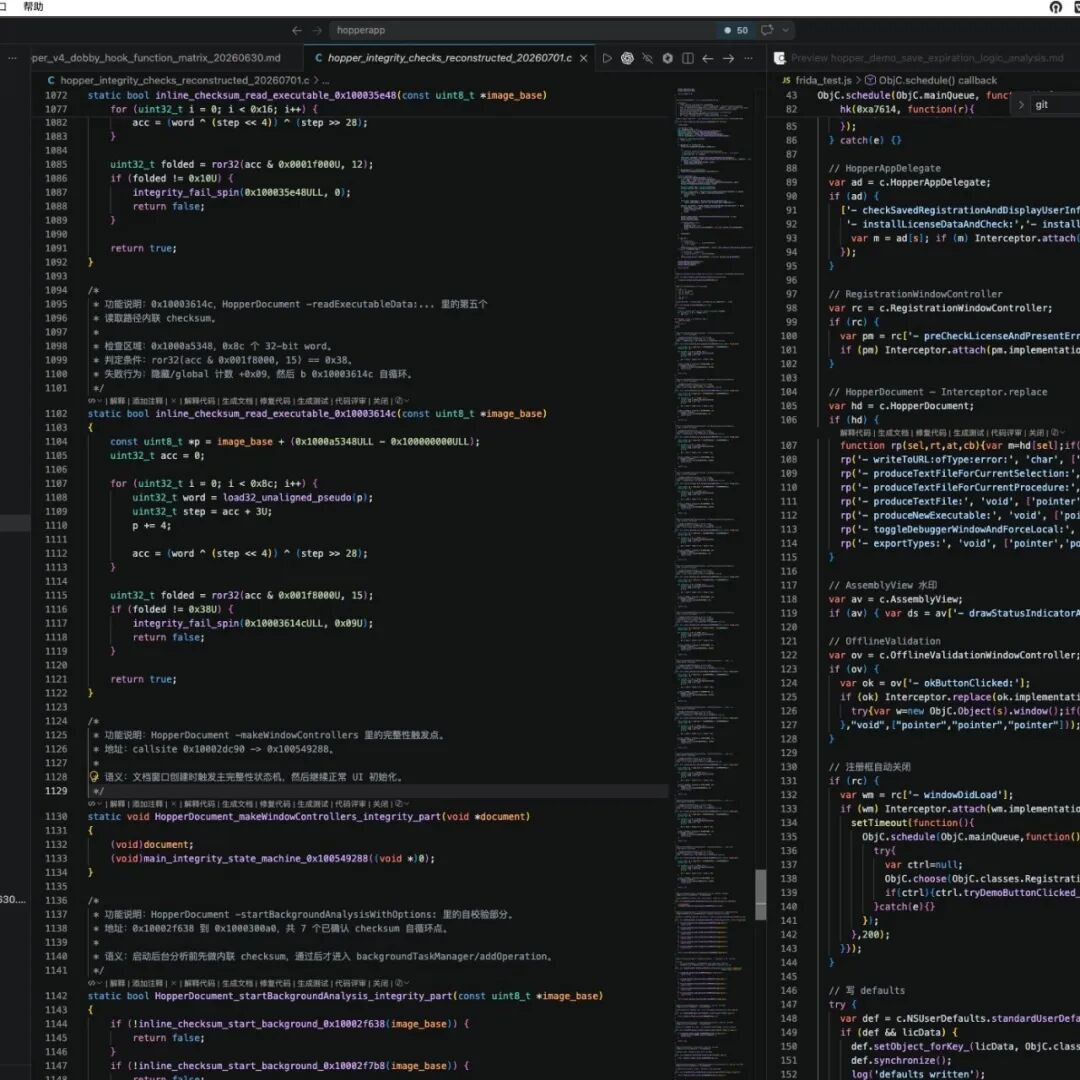The image size is (1080, 1080).
Task: Click 关闭 in the code lens above line 1102
Action: (x=380, y=400)
